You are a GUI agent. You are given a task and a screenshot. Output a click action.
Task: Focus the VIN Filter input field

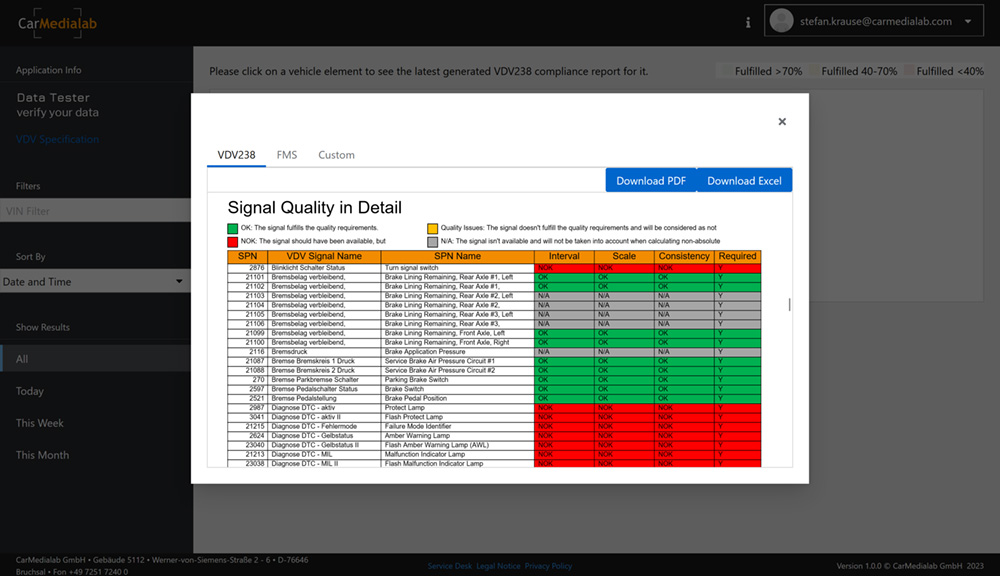pyautogui.click(x=95, y=210)
